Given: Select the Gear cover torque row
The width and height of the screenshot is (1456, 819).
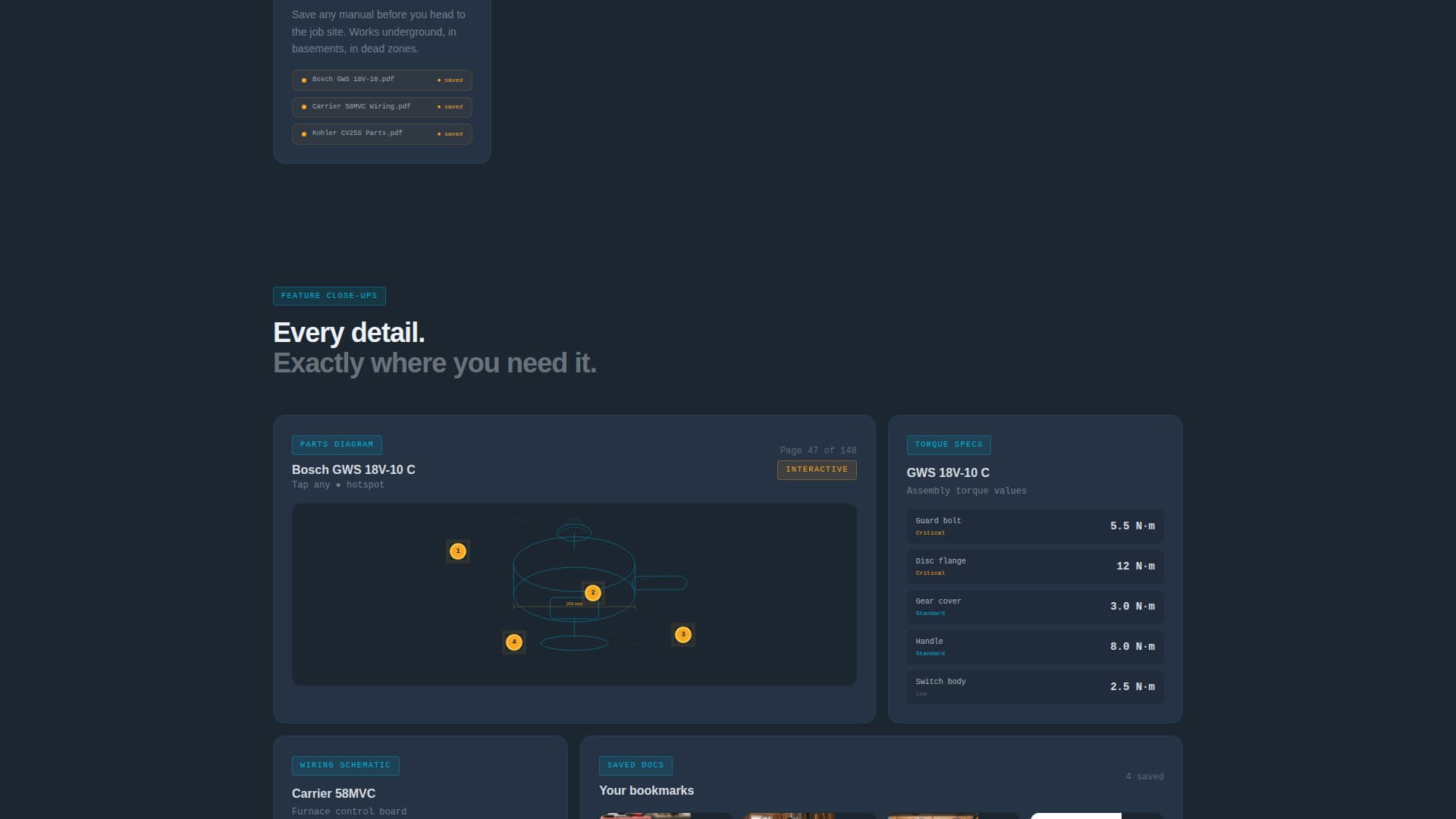Looking at the screenshot, I should pos(1035,607).
